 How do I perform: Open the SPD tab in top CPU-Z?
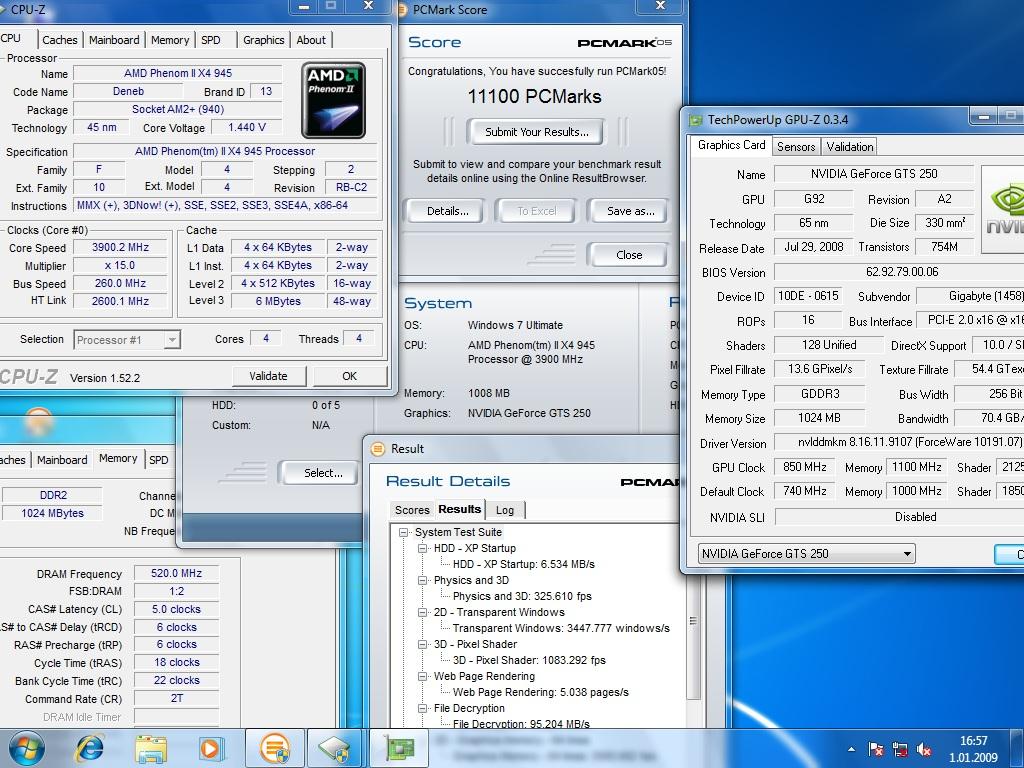(x=211, y=40)
